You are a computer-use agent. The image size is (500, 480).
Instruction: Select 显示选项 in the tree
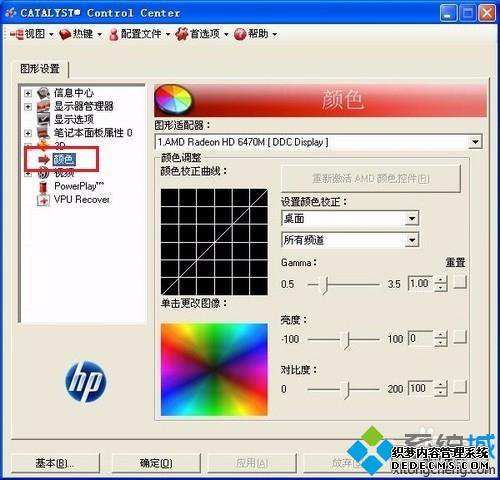pos(74,119)
